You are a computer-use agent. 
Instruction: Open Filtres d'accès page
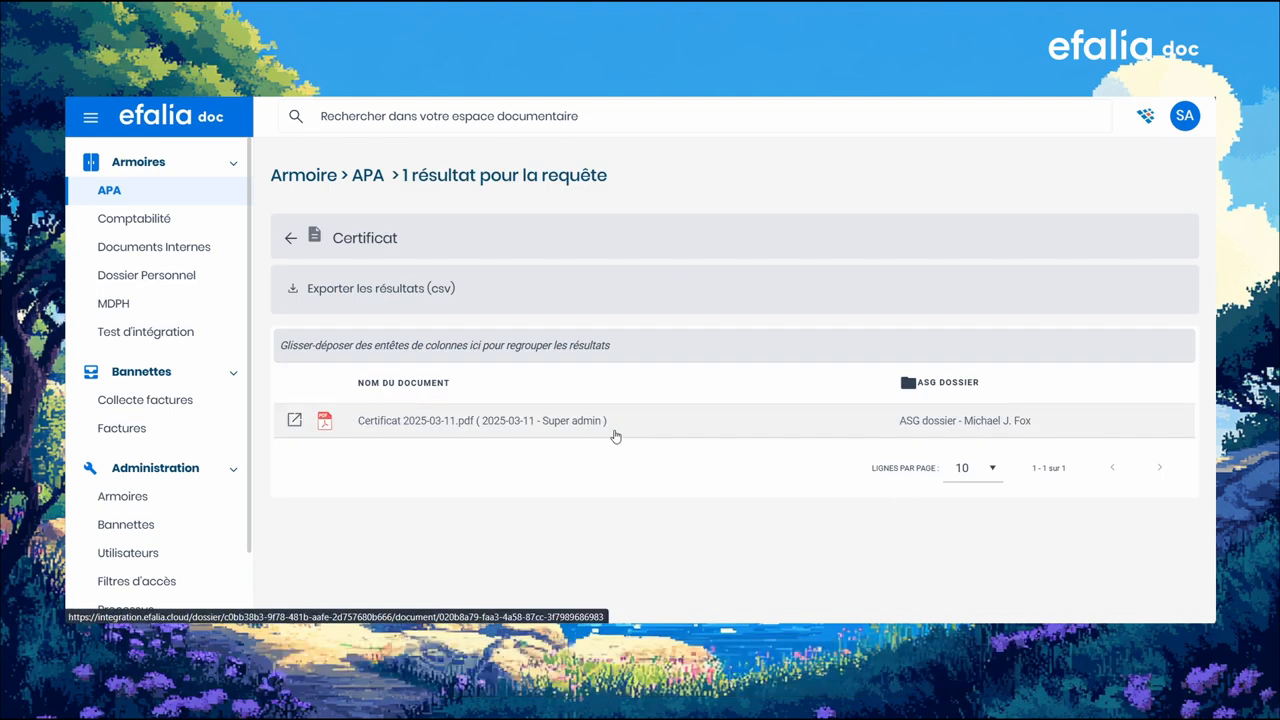[x=137, y=581]
